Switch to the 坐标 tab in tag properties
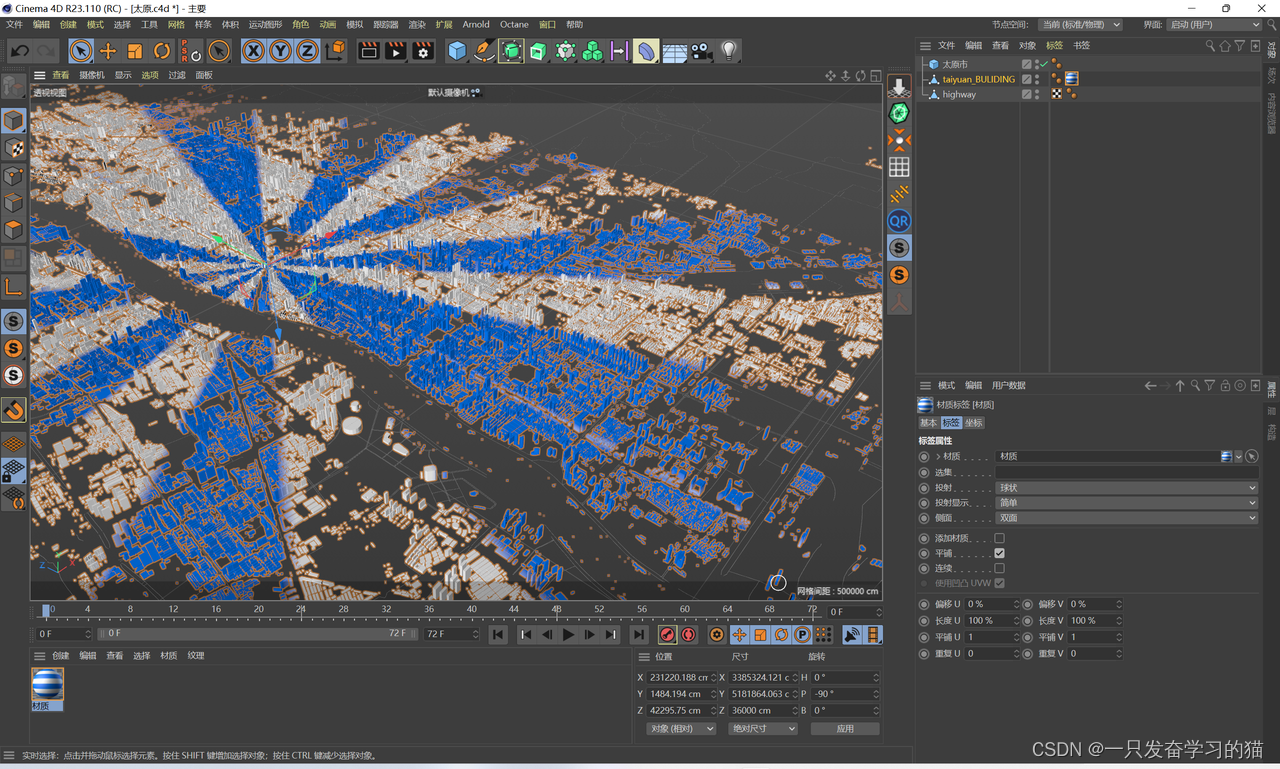The width and height of the screenshot is (1280, 769). pos(974,422)
